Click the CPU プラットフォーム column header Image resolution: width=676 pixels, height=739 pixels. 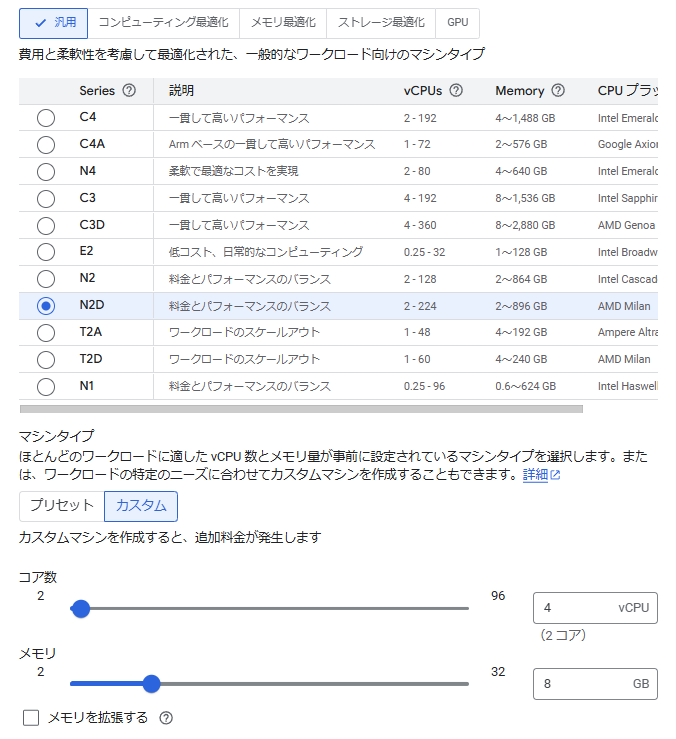(x=627, y=90)
